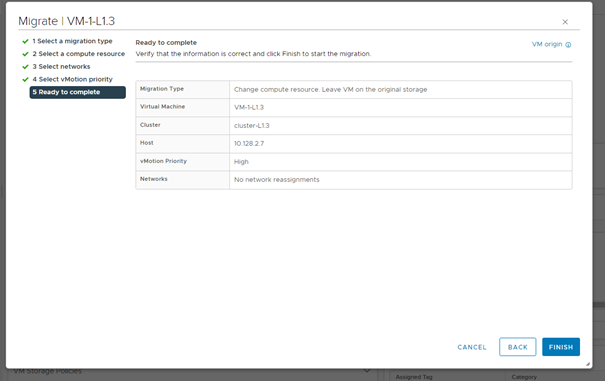Click the Networks row label

154,179
